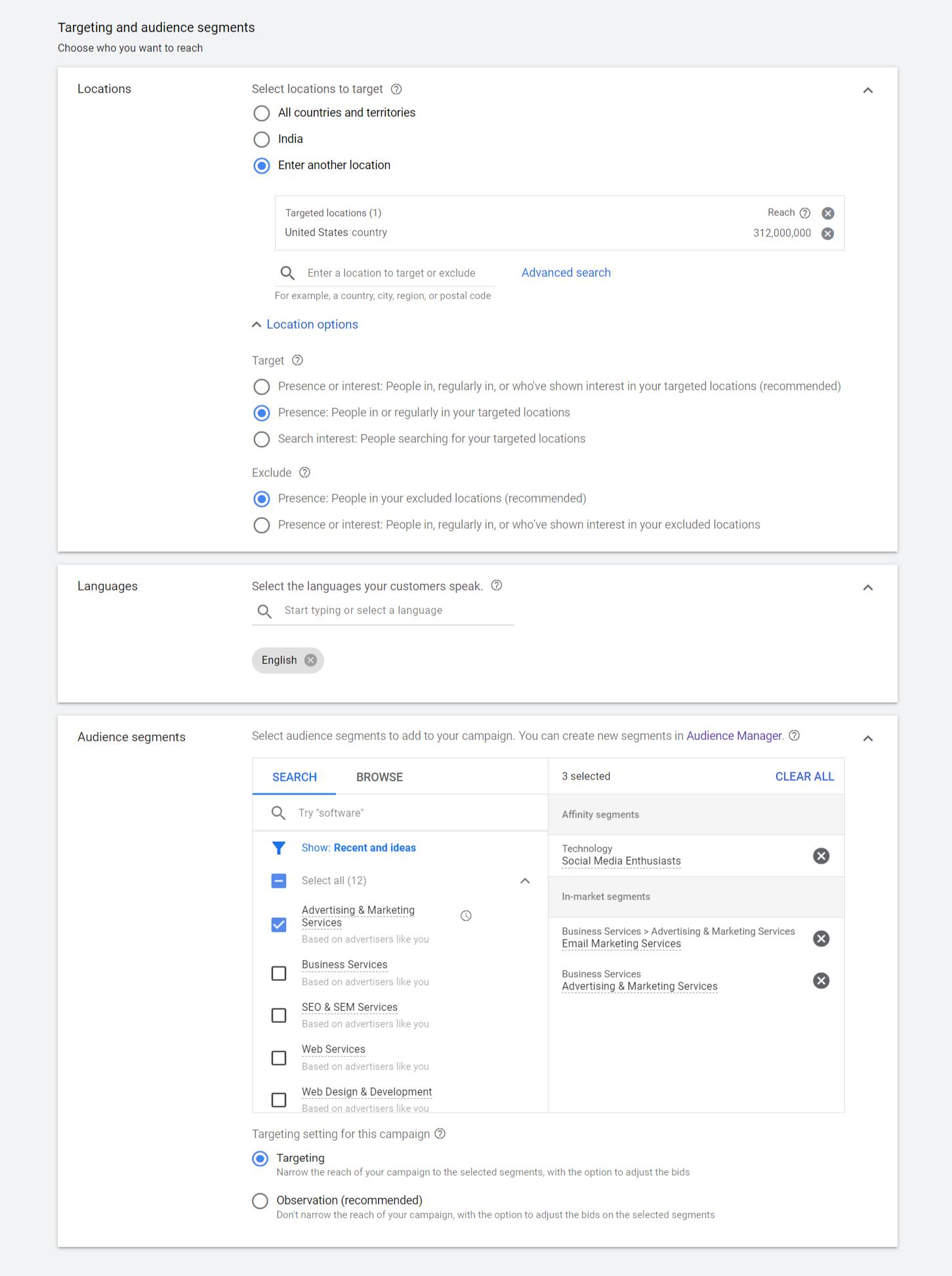Collapse the Languages section

[x=868, y=588]
